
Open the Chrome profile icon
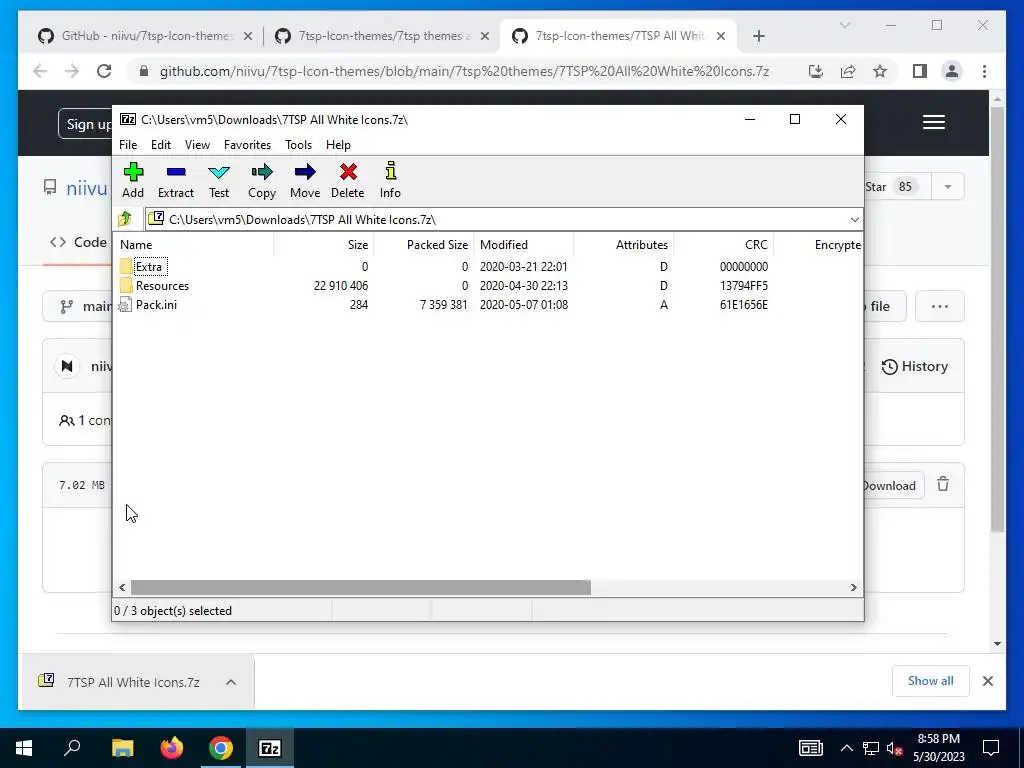[952, 71]
